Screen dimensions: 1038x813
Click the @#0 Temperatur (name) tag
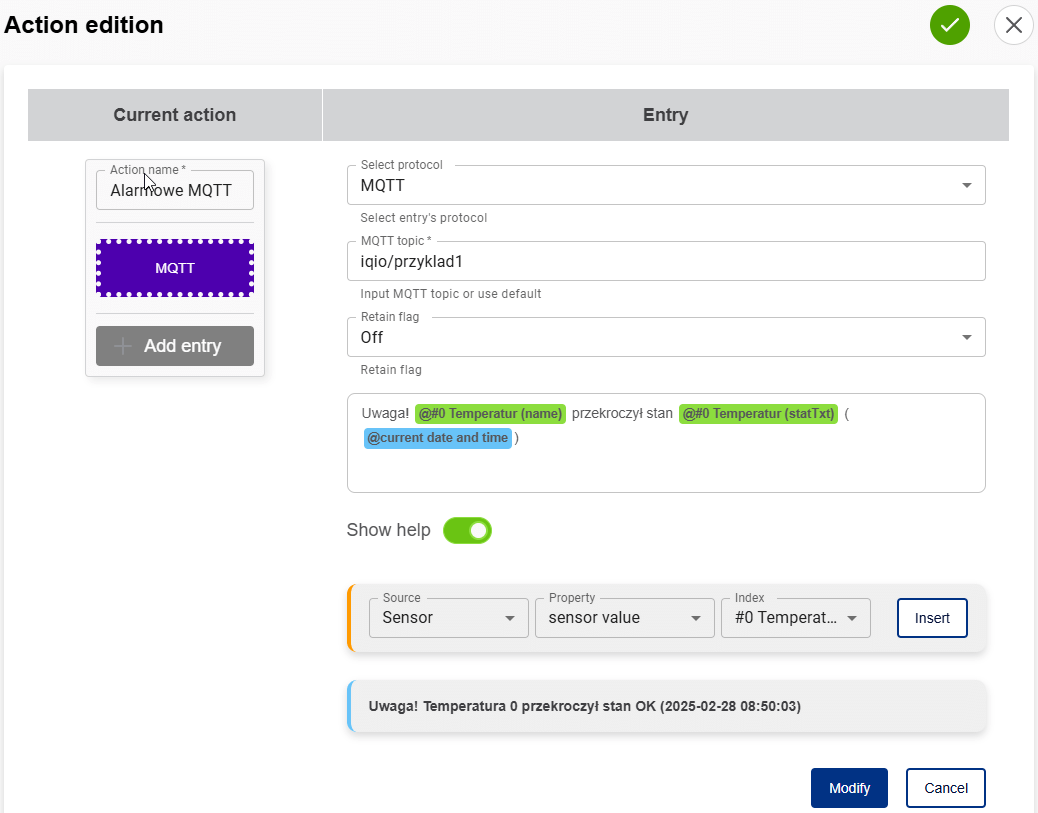click(x=491, y=414)
